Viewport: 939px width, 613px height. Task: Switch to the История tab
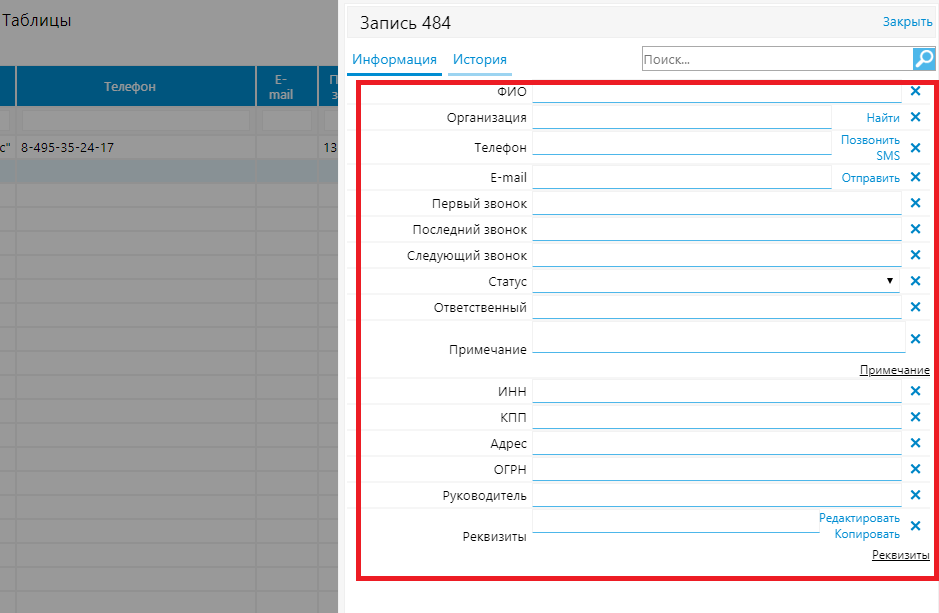(x=479, y=60)
